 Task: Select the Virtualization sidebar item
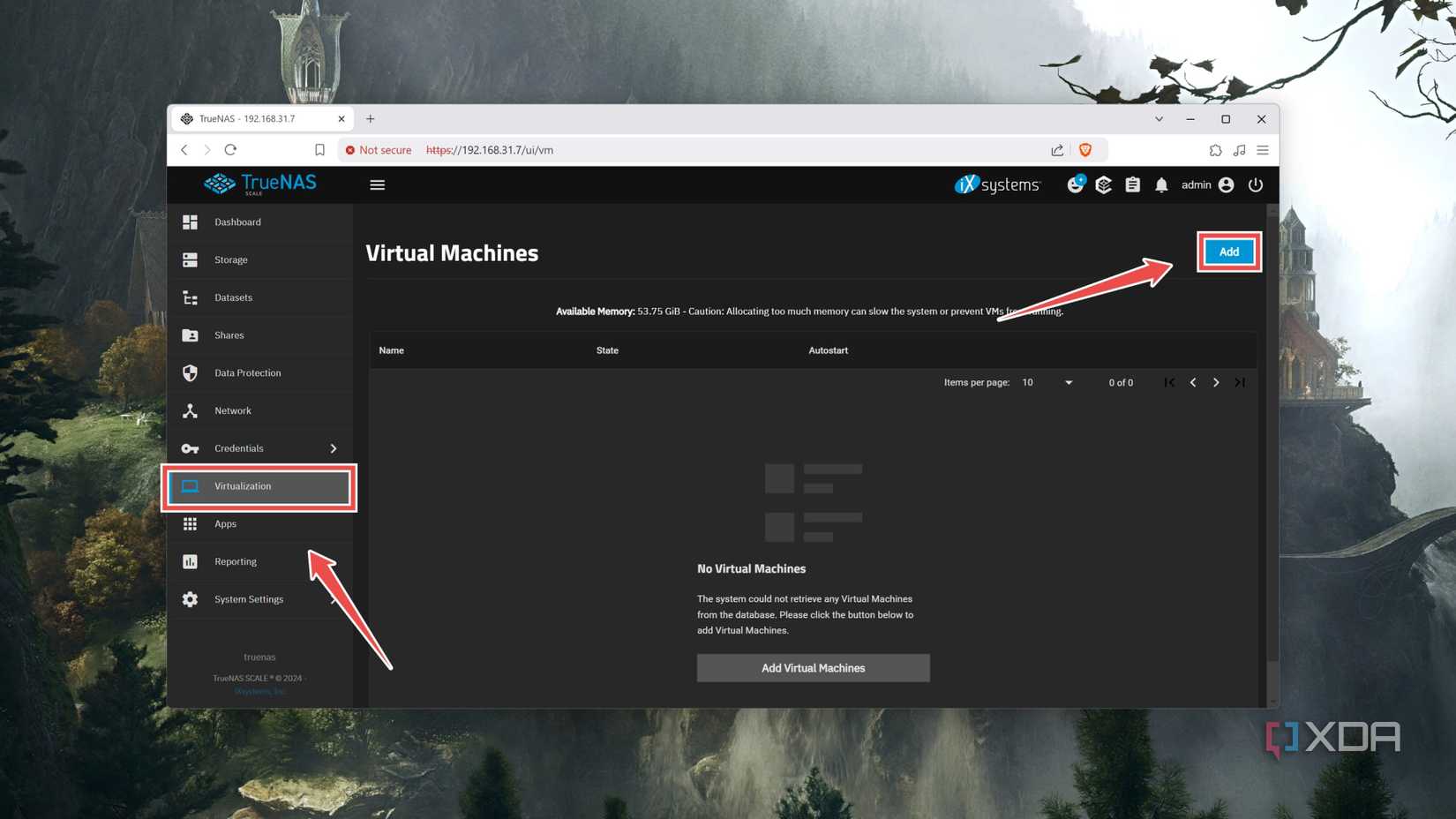[259, 486]
